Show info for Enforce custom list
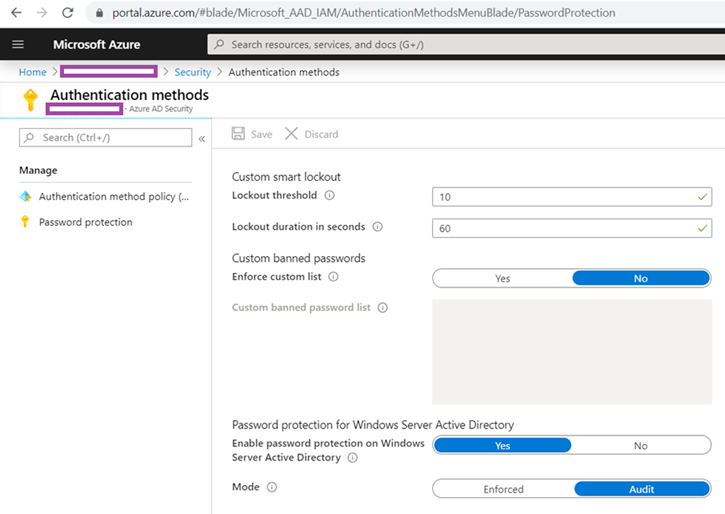725x514 pixels. tap(333, 277)
